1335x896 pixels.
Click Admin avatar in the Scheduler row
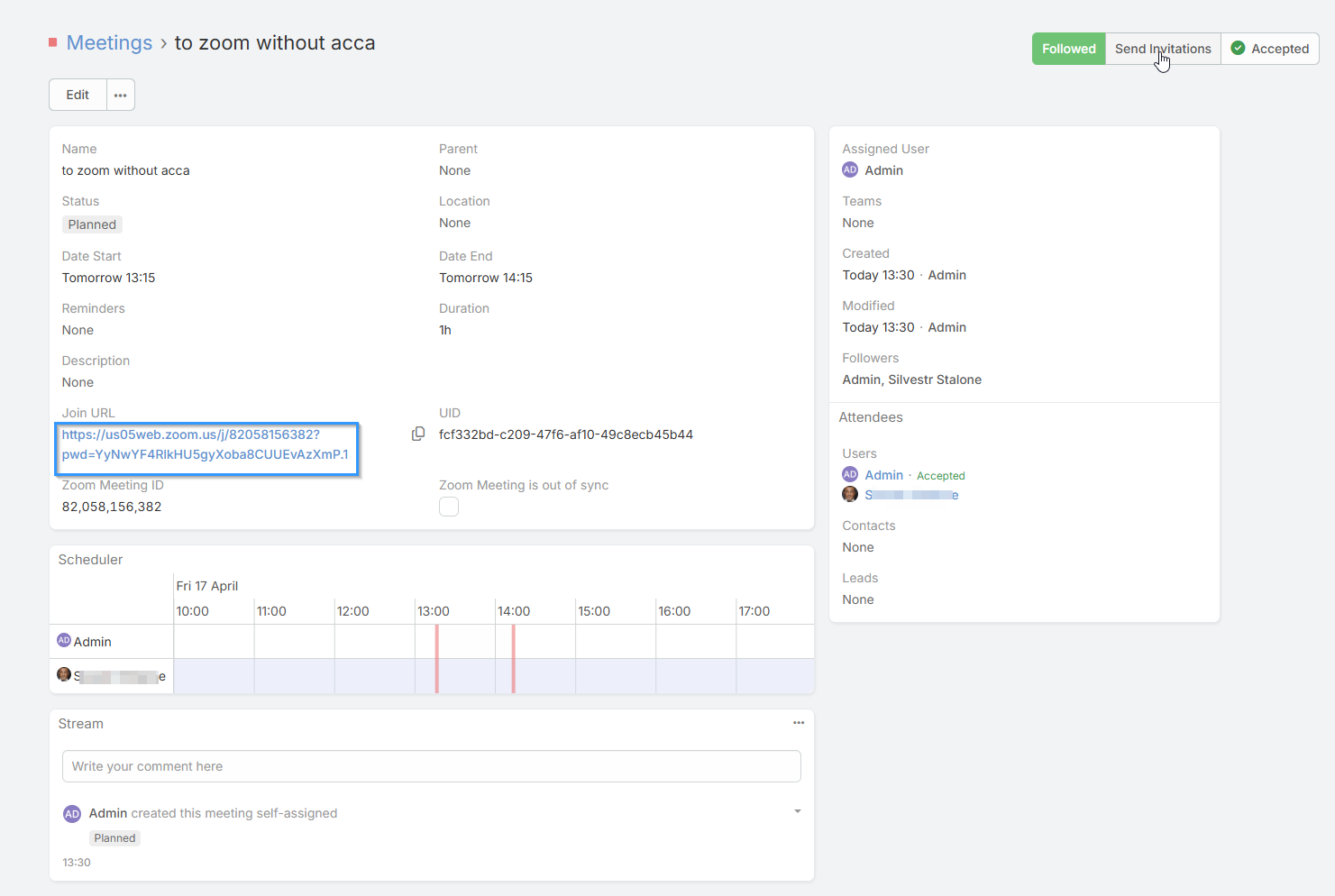(x=64, y=641)
